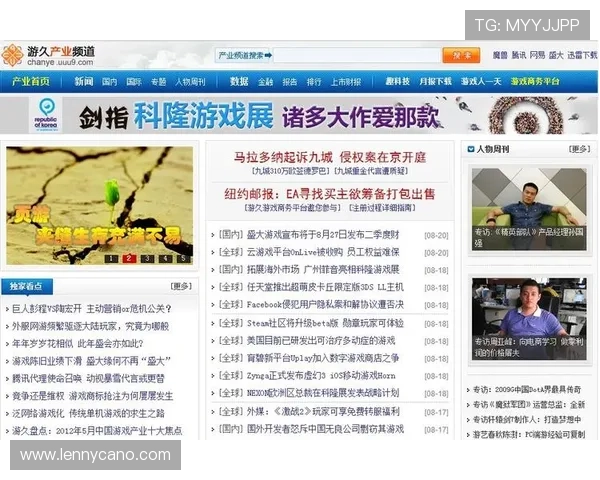This screenshot has height=480, width=600.
Task: Open article 年年岁岁花相似 此年盛会亦如此
Action: 78,344
